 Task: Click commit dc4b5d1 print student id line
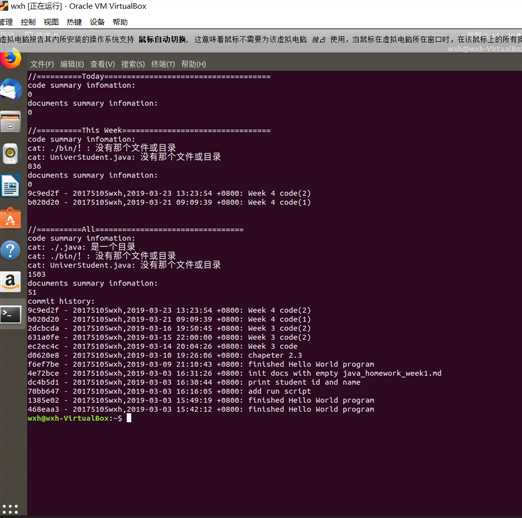(194, 382)
